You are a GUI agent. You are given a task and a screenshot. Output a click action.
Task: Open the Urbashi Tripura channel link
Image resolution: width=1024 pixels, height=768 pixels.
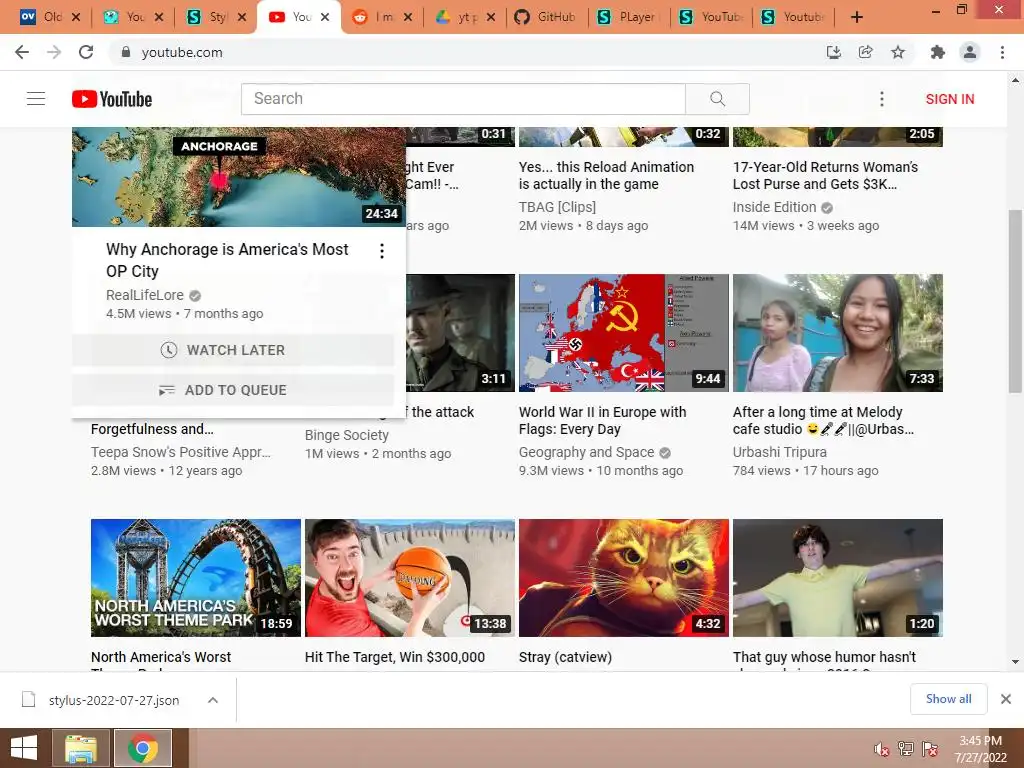point(779,452)
